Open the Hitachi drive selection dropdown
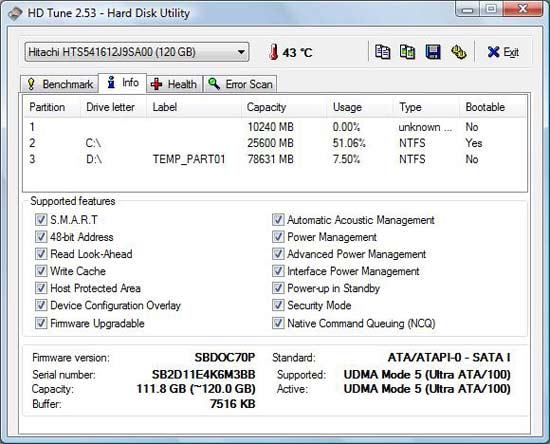 click(137, 52)
